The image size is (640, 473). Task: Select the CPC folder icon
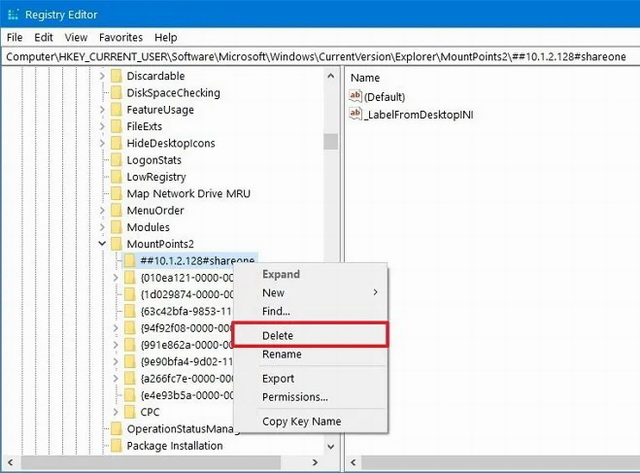[x=128, y=412]
